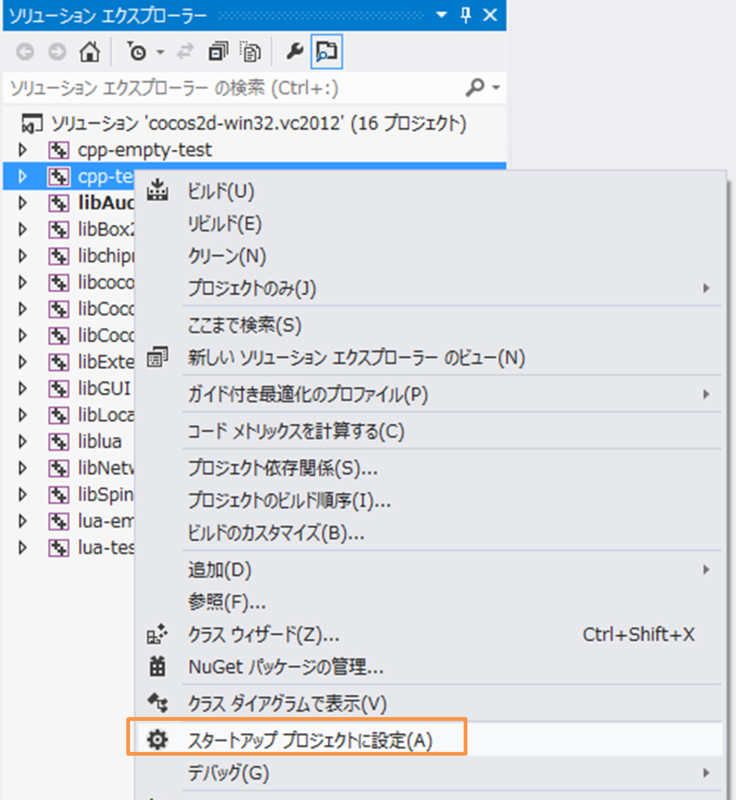Click the libNetw project icon
Viewport: 736px width, 800px height.
pyautogui.click(x=59, y=468)
